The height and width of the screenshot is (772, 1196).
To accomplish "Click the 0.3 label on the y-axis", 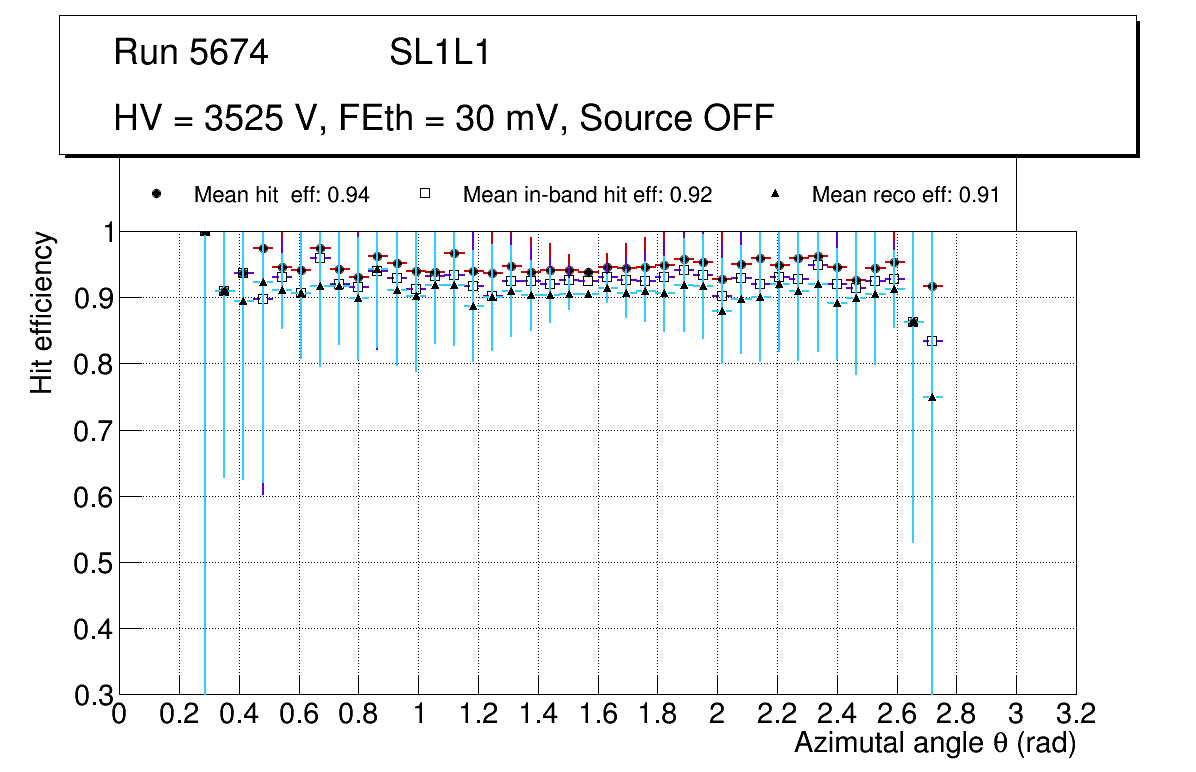I will click(90, 695).
